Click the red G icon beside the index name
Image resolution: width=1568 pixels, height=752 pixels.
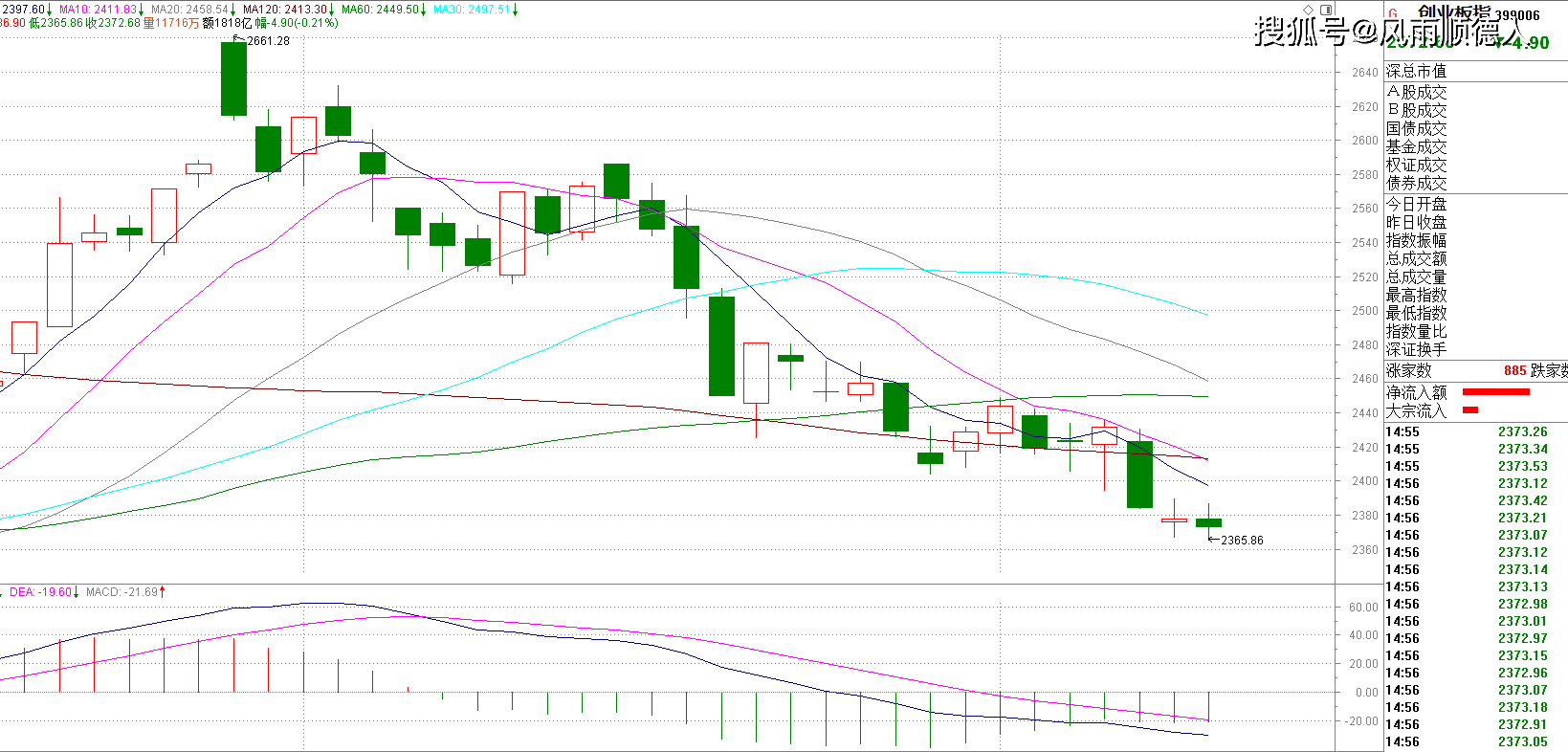(1393, 14)
